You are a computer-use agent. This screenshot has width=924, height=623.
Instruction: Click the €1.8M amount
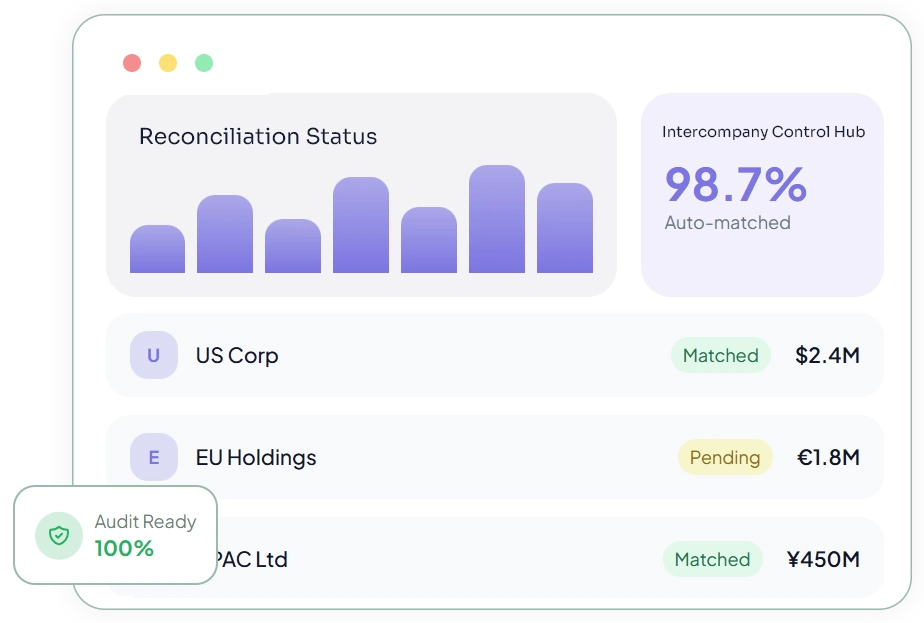(x=829, y=457)
